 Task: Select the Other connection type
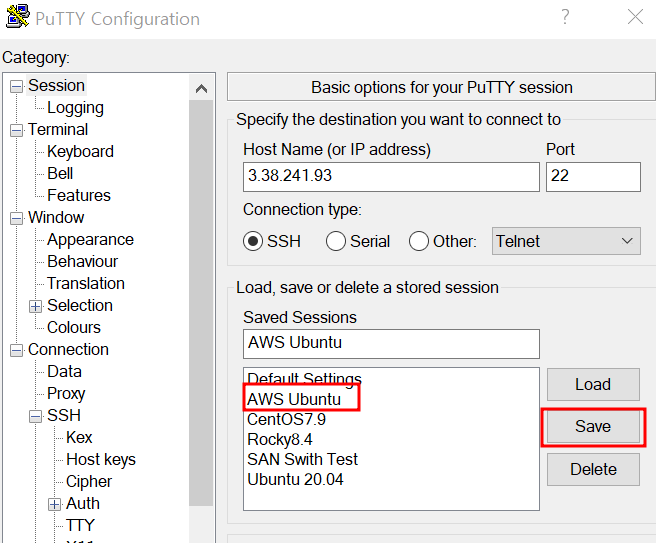coord(419,241)
